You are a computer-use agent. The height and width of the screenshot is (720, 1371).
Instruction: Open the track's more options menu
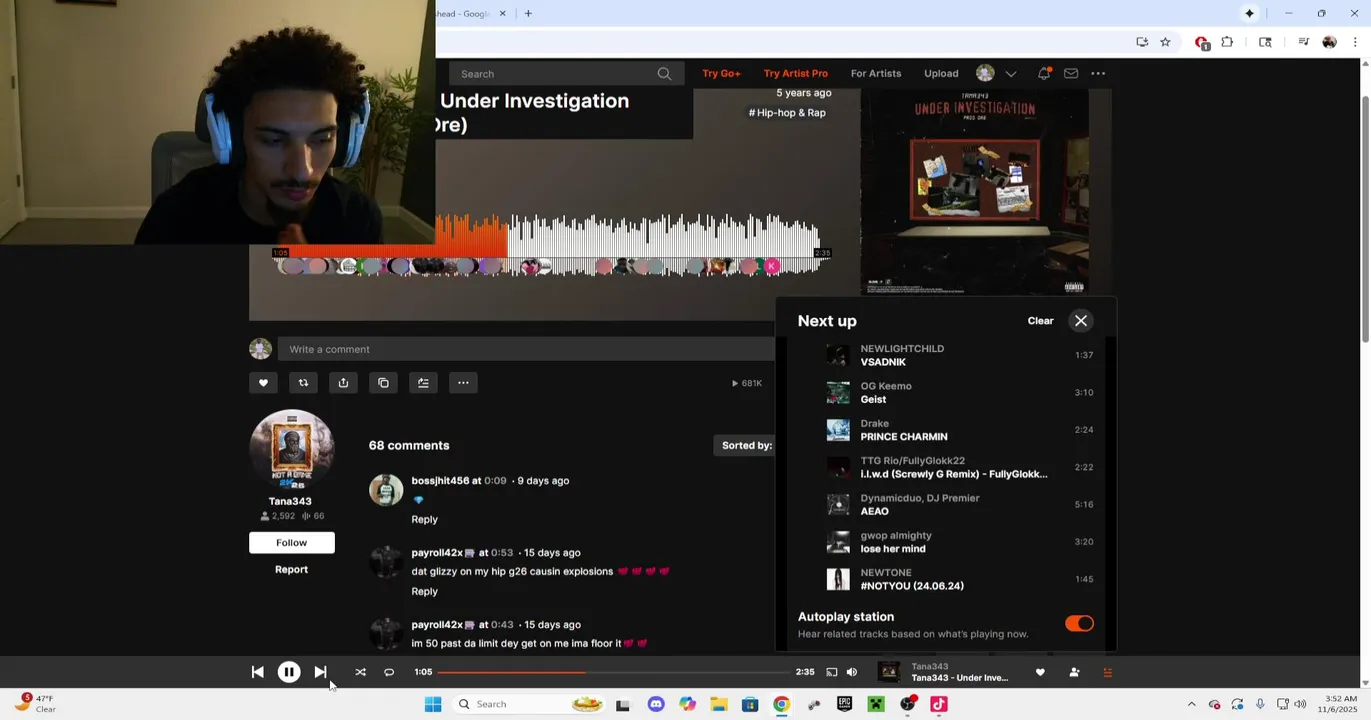tap(463, 383)
